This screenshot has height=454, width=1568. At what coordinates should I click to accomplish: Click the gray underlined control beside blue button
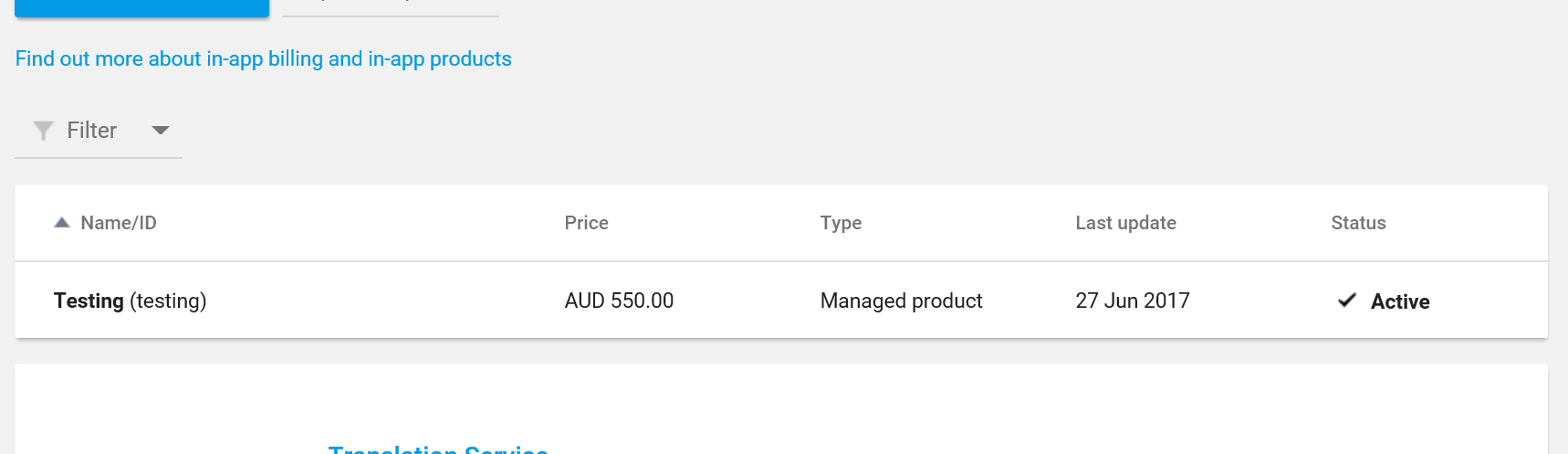point(390,7)
